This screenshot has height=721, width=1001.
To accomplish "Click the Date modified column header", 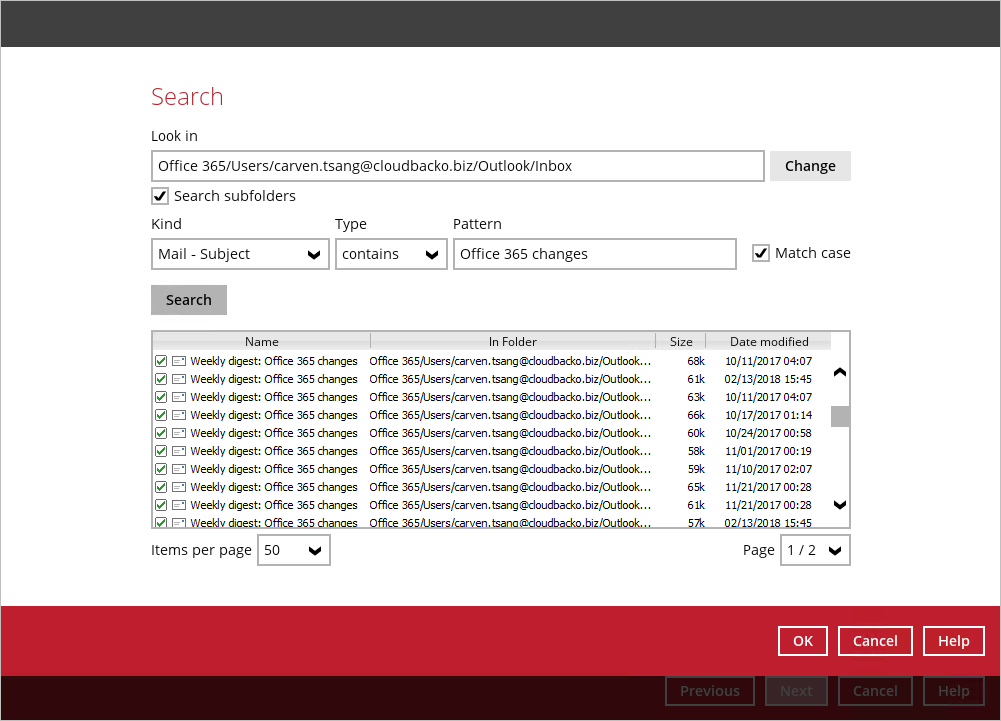I will pos(768,341).
